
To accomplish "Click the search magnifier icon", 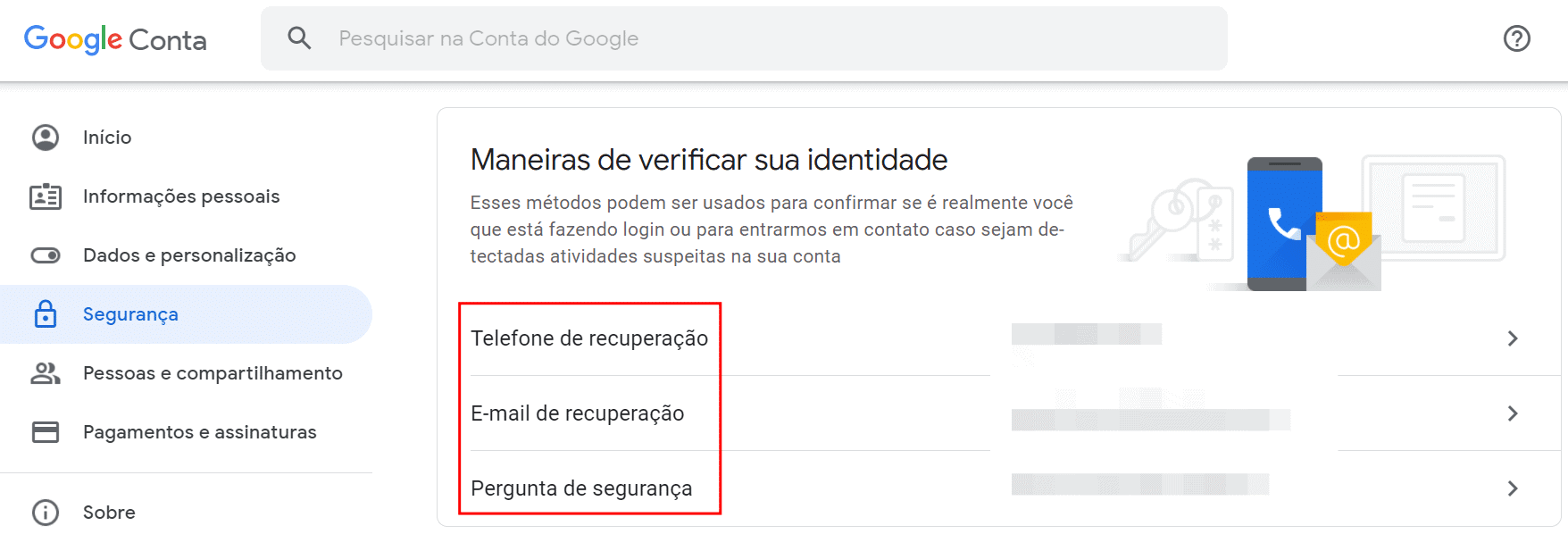I will (x=299, y=38).
